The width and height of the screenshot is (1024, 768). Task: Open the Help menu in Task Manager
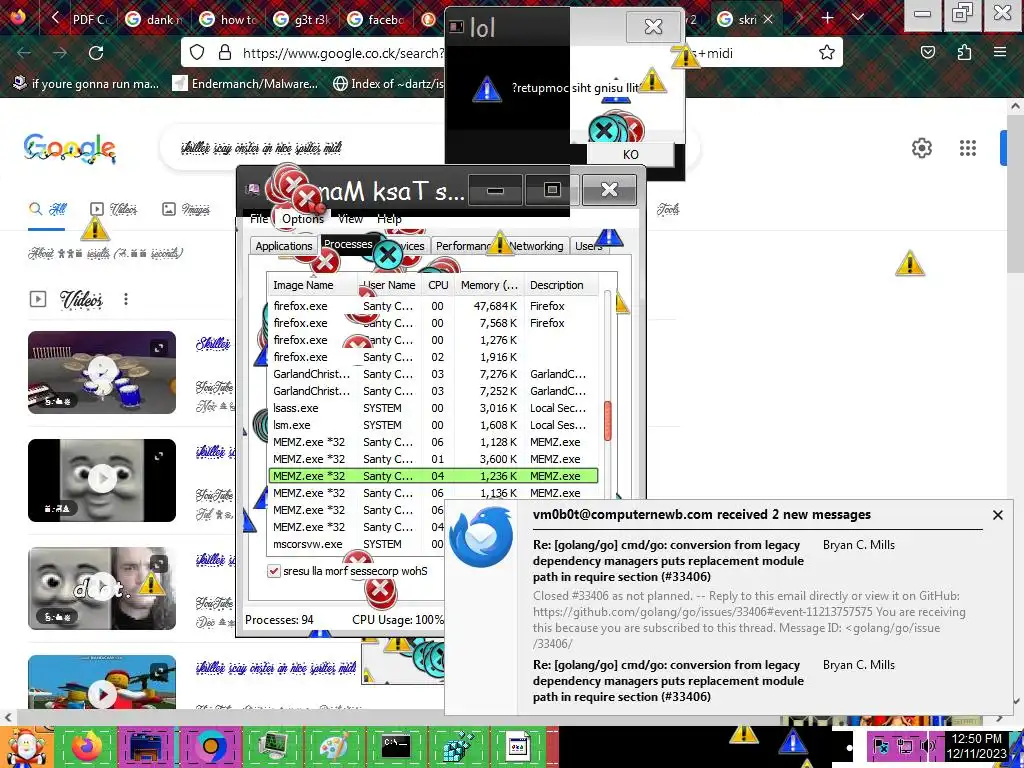coord(389,219)
